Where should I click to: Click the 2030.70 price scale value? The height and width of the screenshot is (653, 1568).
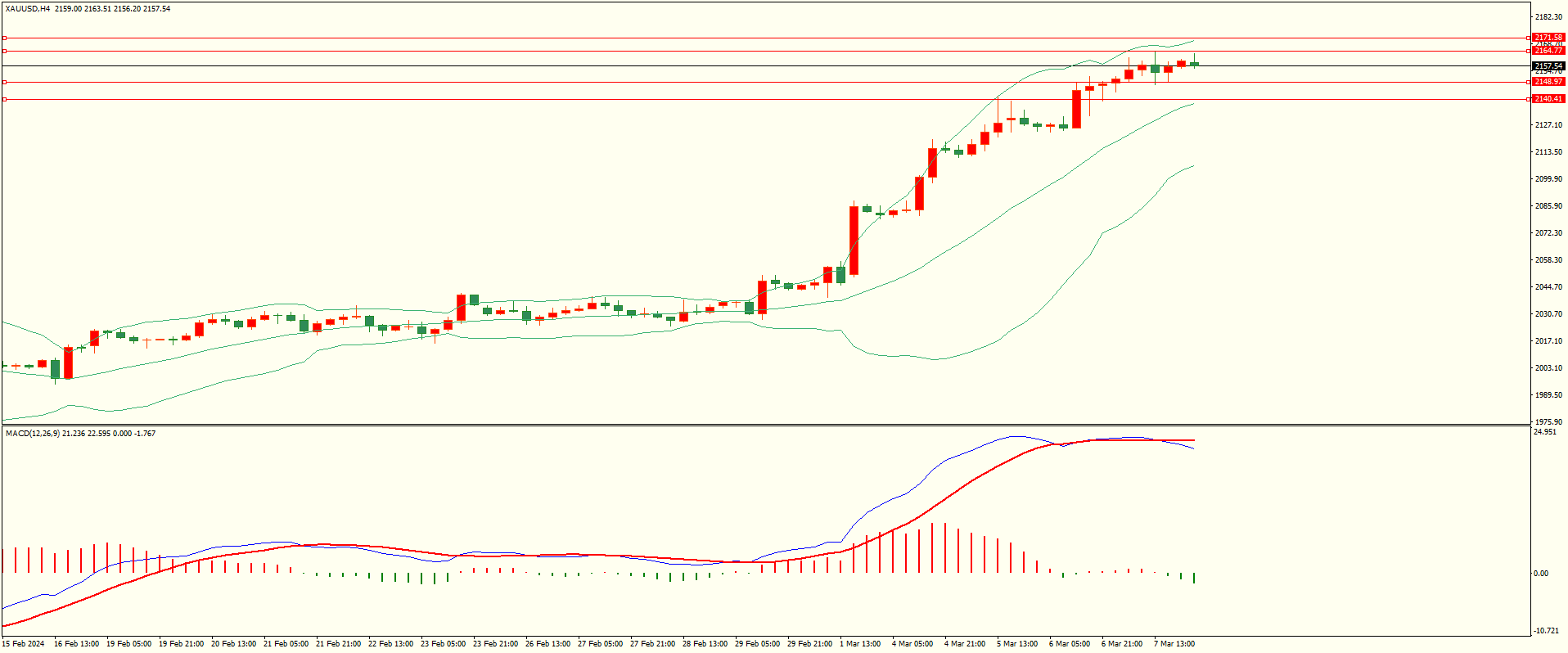click(x=1548, y=314)
